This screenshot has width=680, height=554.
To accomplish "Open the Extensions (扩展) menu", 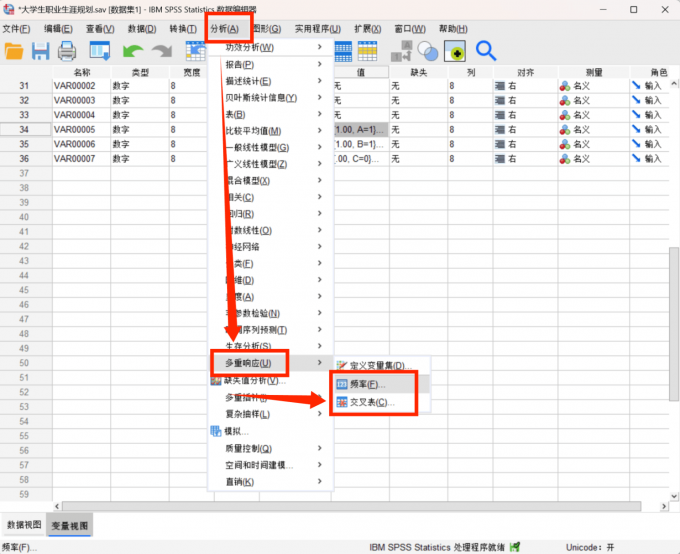I will [368, 29].
